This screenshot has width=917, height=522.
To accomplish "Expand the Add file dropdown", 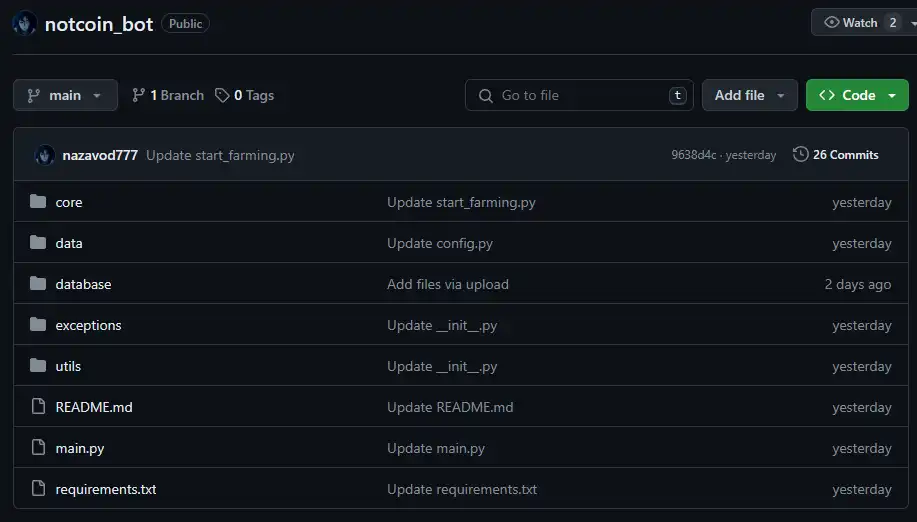I will tap(749, 96).
